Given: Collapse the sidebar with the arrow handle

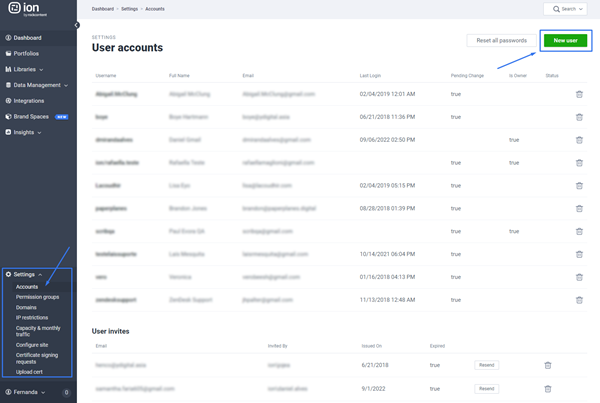Looking at the screenshot, I should point(77,25).
